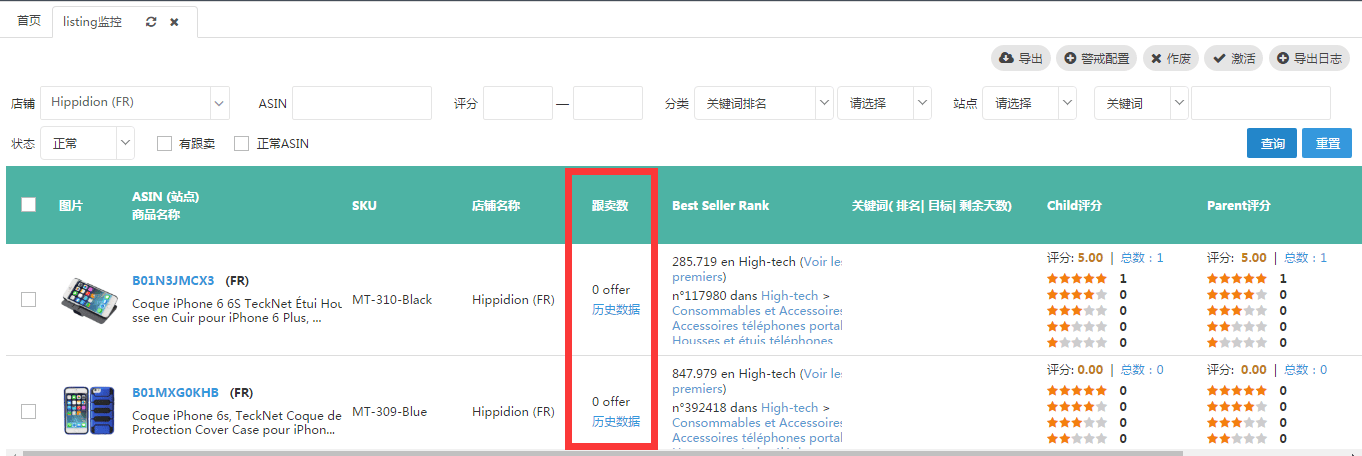Toggle the select-all checkbox in table header
The width and height of the screenshot is (1362, 456).
(28, 204)
